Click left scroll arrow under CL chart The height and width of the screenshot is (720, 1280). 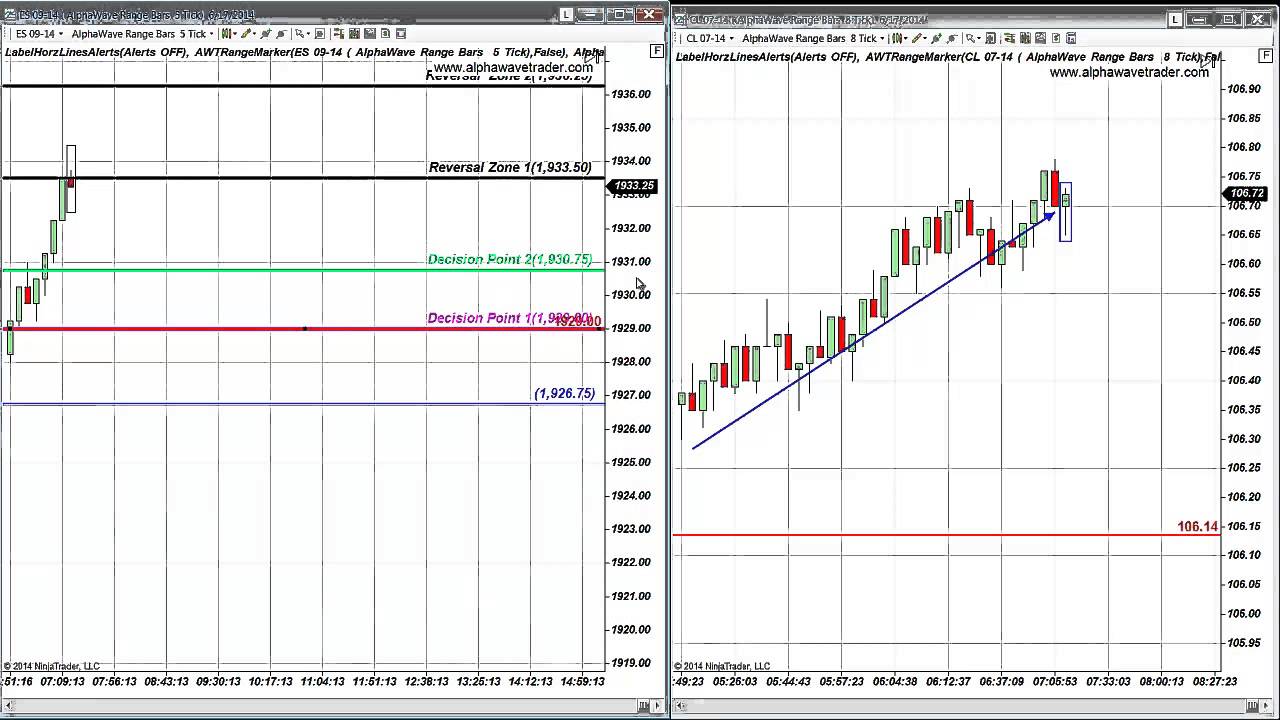(680, 708)
